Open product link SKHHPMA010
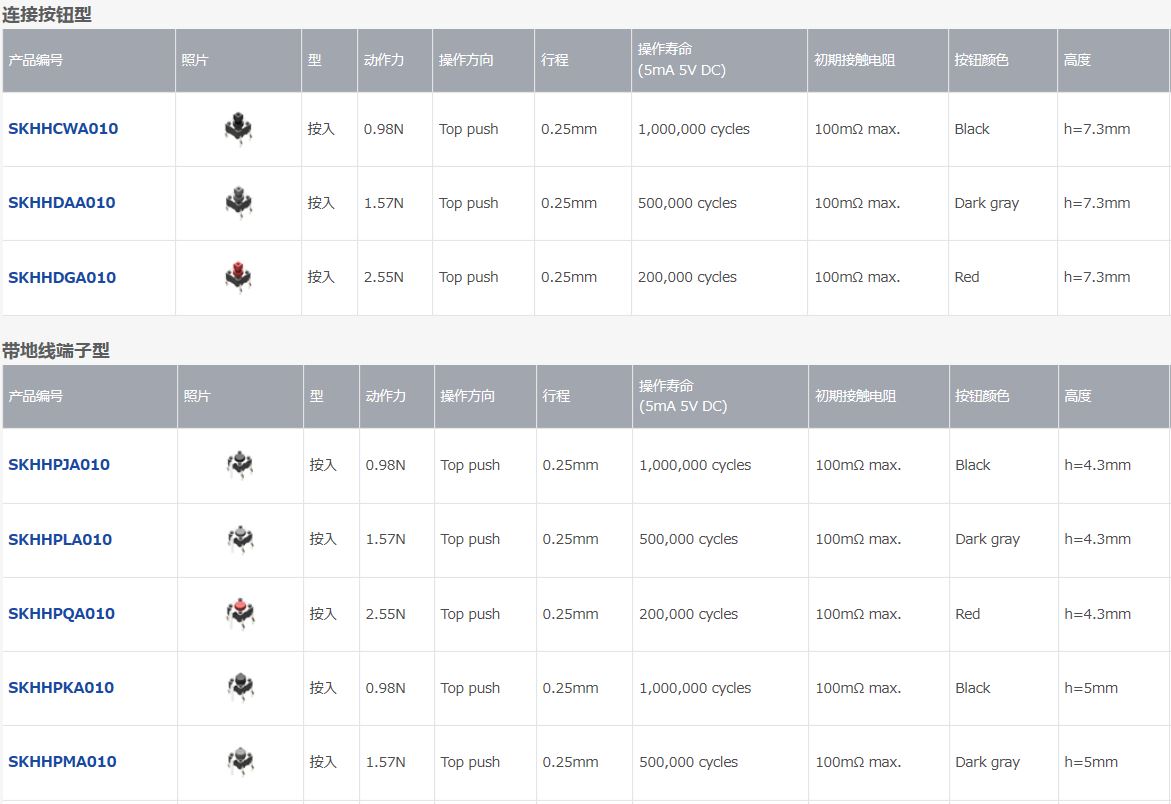Image resolution: width=1171 pixels, height=804 pixels. [x=62, y=761]
